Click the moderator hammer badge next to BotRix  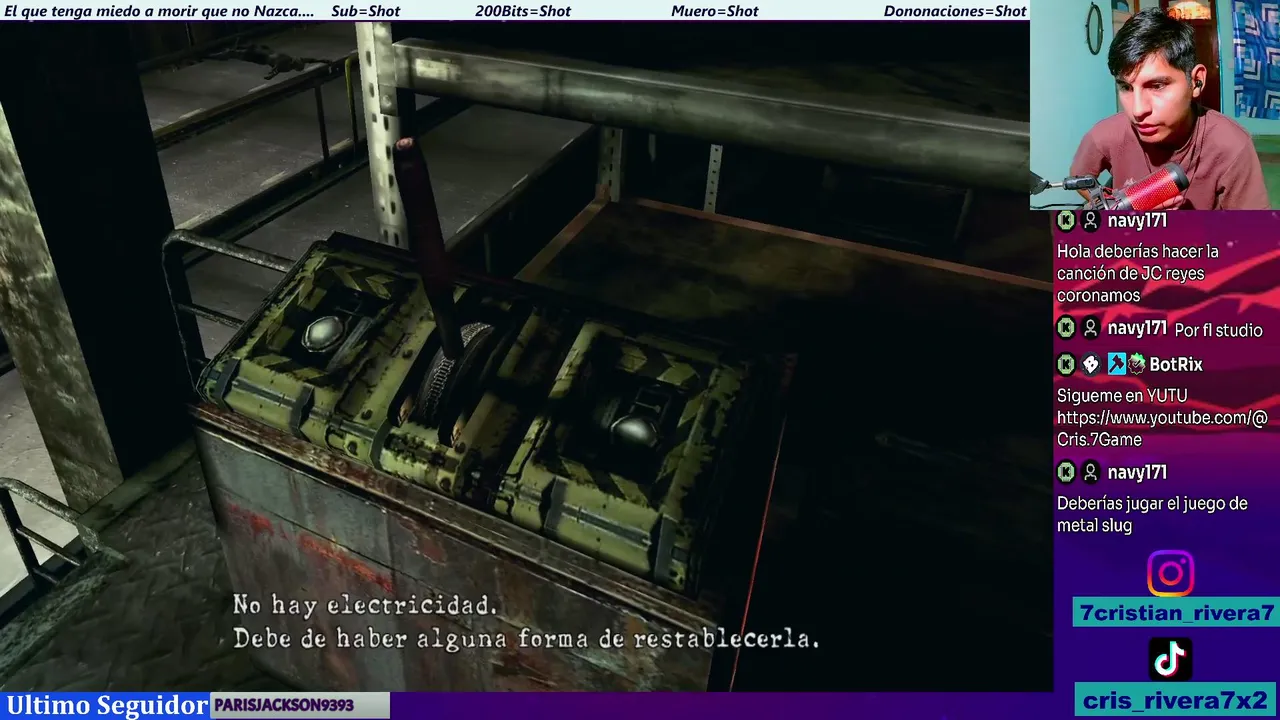[1116, 365]
